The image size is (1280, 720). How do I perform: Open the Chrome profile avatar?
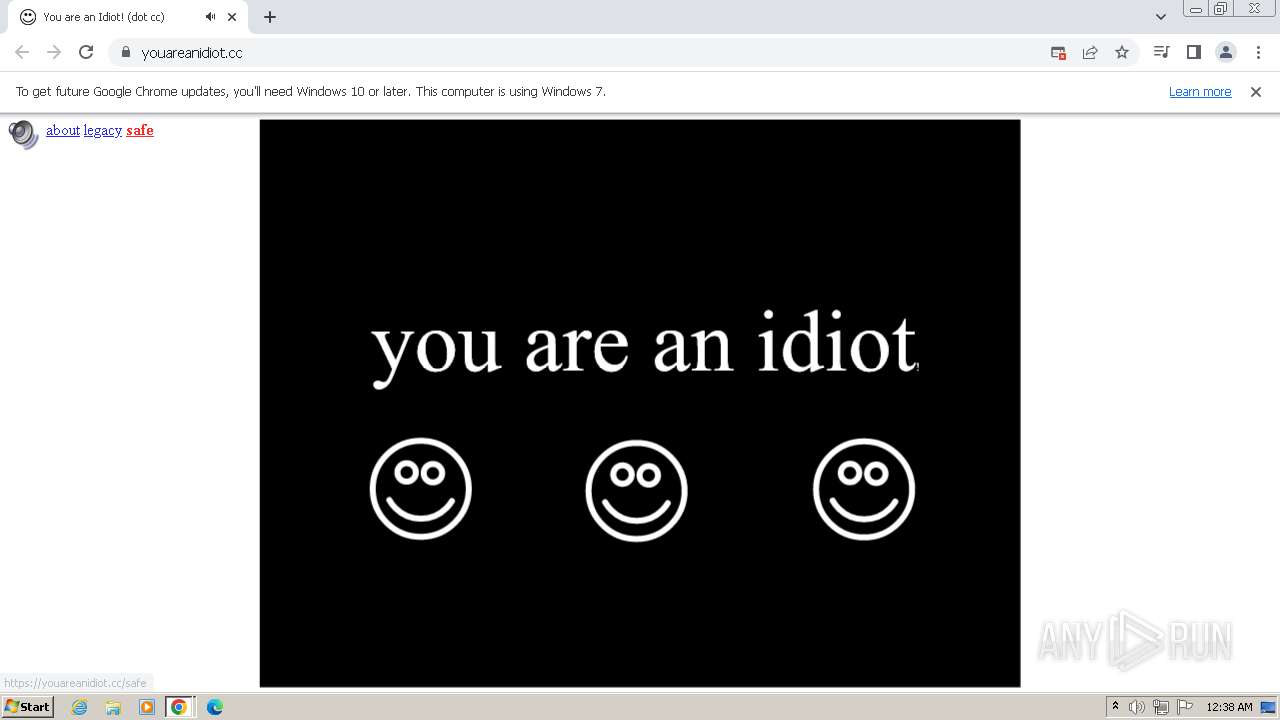[x=1226, y=52]
